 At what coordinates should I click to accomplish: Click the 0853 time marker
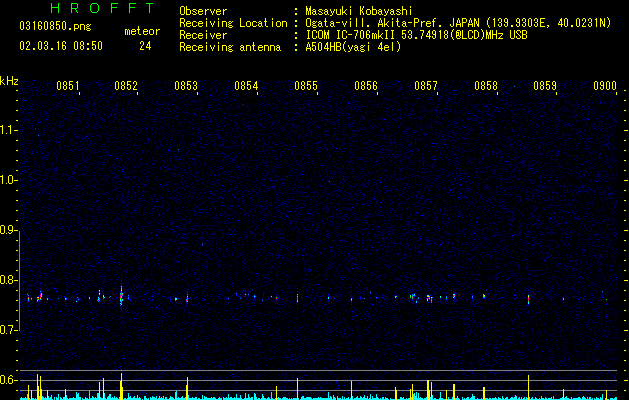[x=186, y=85]
